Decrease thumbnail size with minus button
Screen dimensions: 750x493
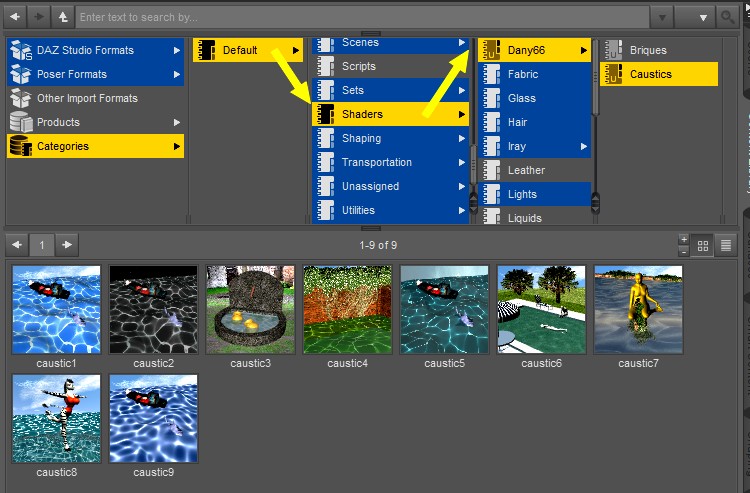point(684,251)
